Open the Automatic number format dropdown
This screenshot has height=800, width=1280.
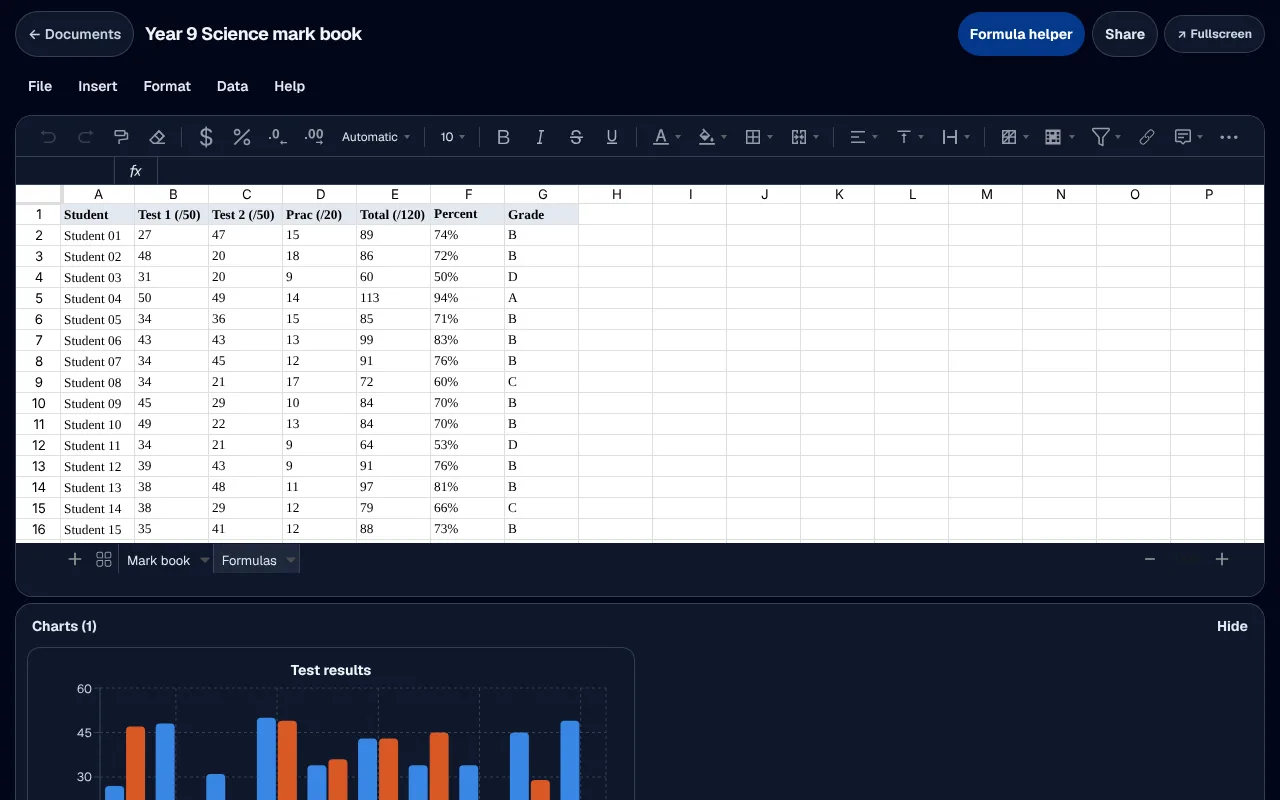click(376, 137)
